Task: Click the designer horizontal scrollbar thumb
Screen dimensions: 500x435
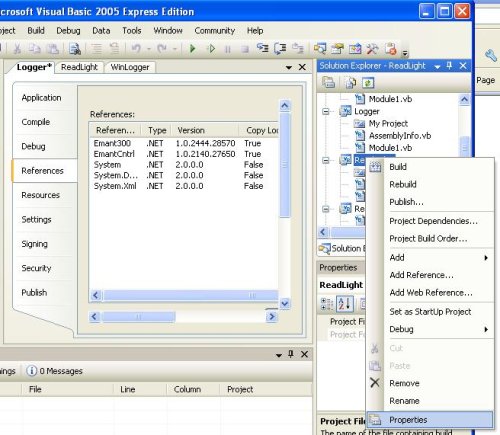Action: (x=138, y=316)
